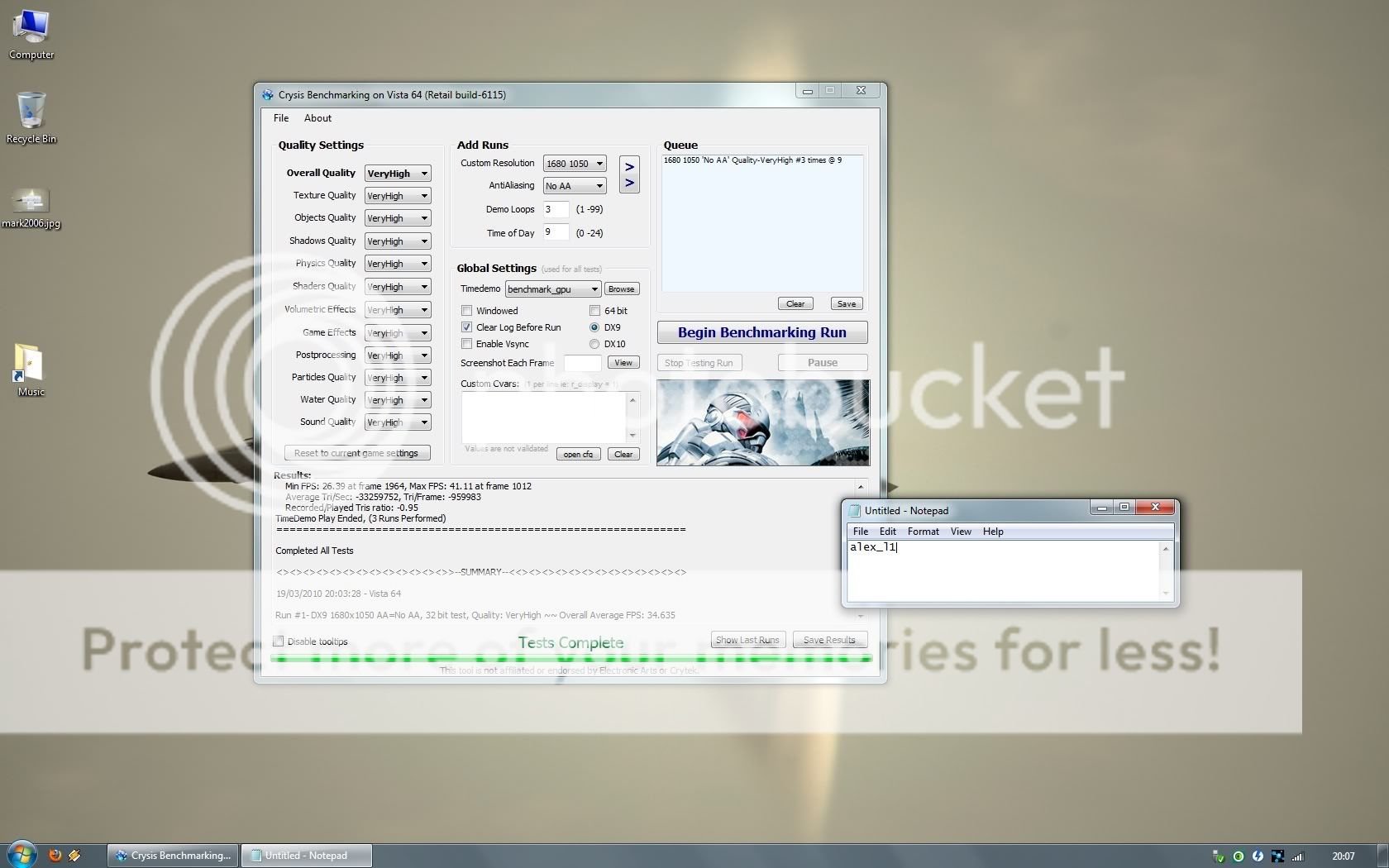Switch to Crysis Benchmarking taskbar button
The height and width of the screenshot is (868, 1389).
tap(174, 856)
